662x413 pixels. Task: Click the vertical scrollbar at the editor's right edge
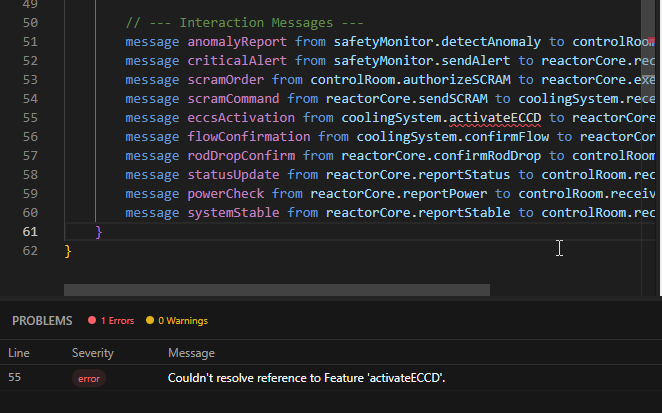(x=658, y=150)
